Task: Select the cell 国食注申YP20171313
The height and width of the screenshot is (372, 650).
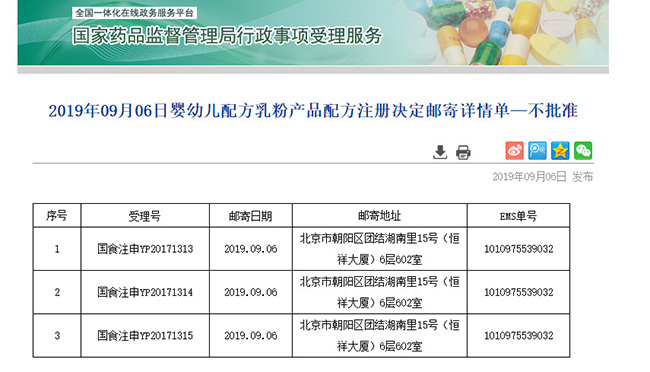Action: coord(145,249)
